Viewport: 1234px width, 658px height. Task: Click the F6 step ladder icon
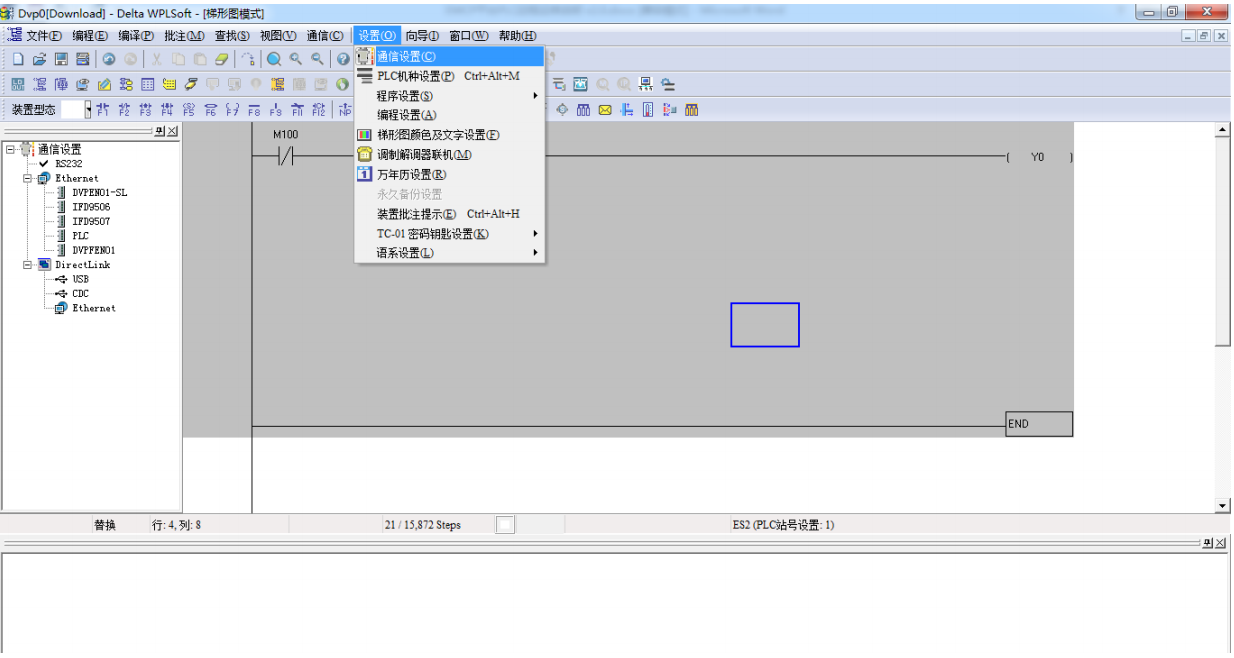[x=211, y=109]
